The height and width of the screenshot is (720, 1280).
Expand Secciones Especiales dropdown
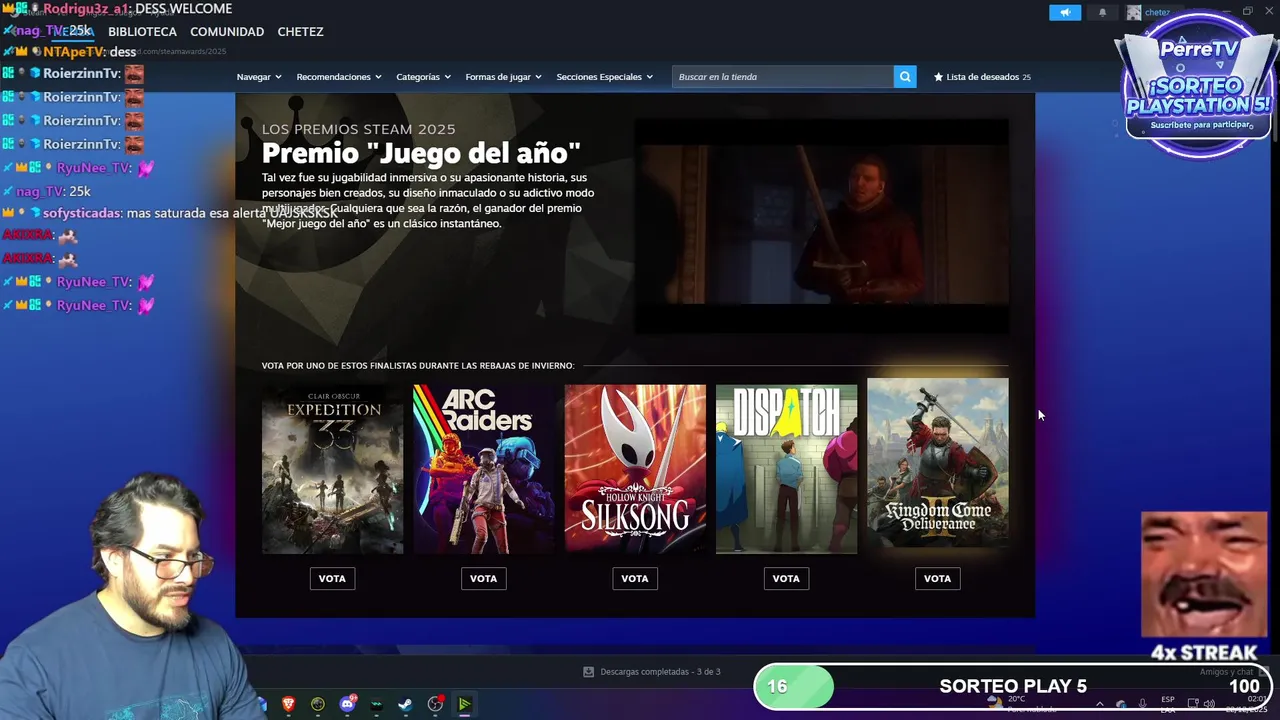click(x=604, y=77)
